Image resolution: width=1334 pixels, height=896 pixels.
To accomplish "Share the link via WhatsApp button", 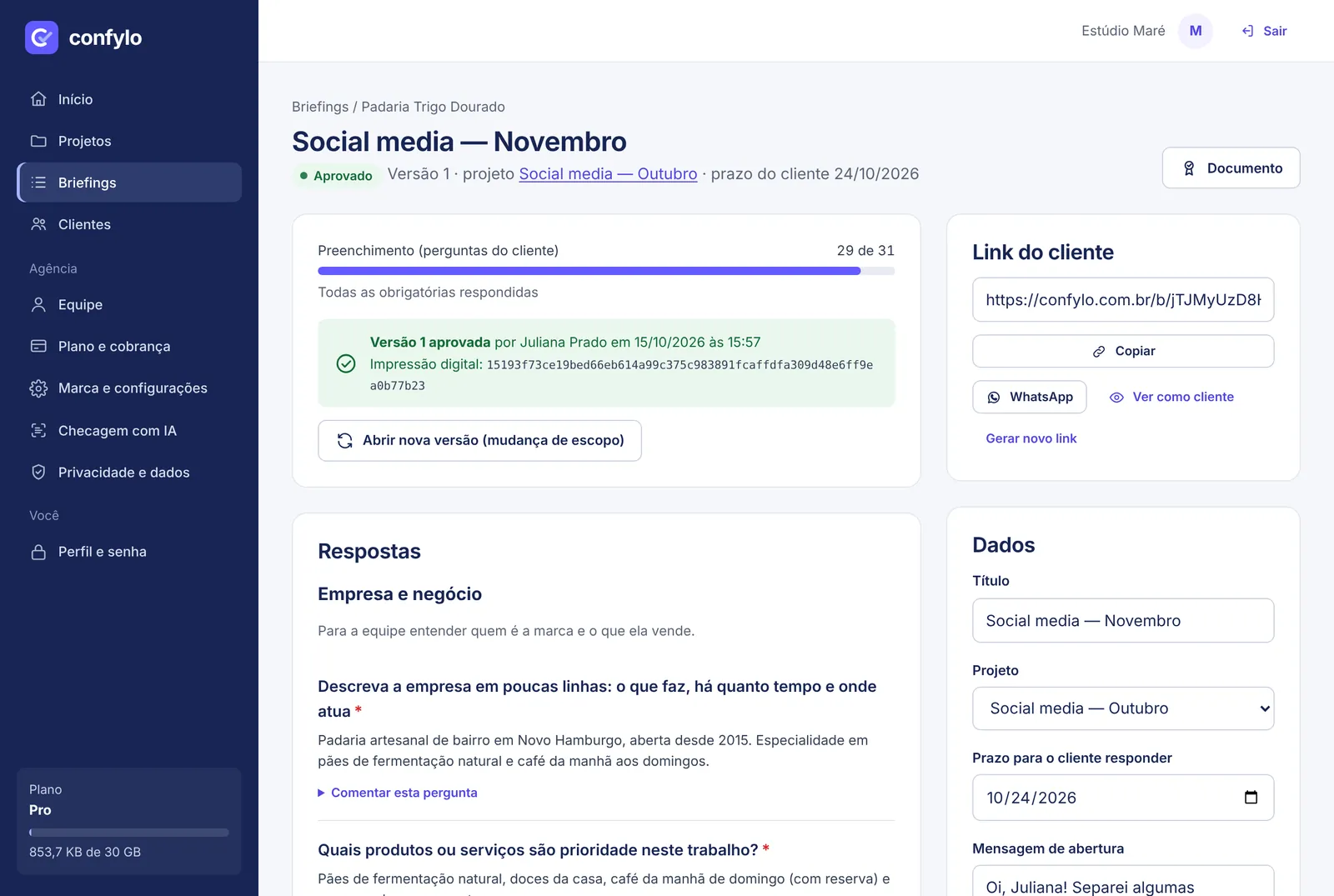I will pos(1030,397).
